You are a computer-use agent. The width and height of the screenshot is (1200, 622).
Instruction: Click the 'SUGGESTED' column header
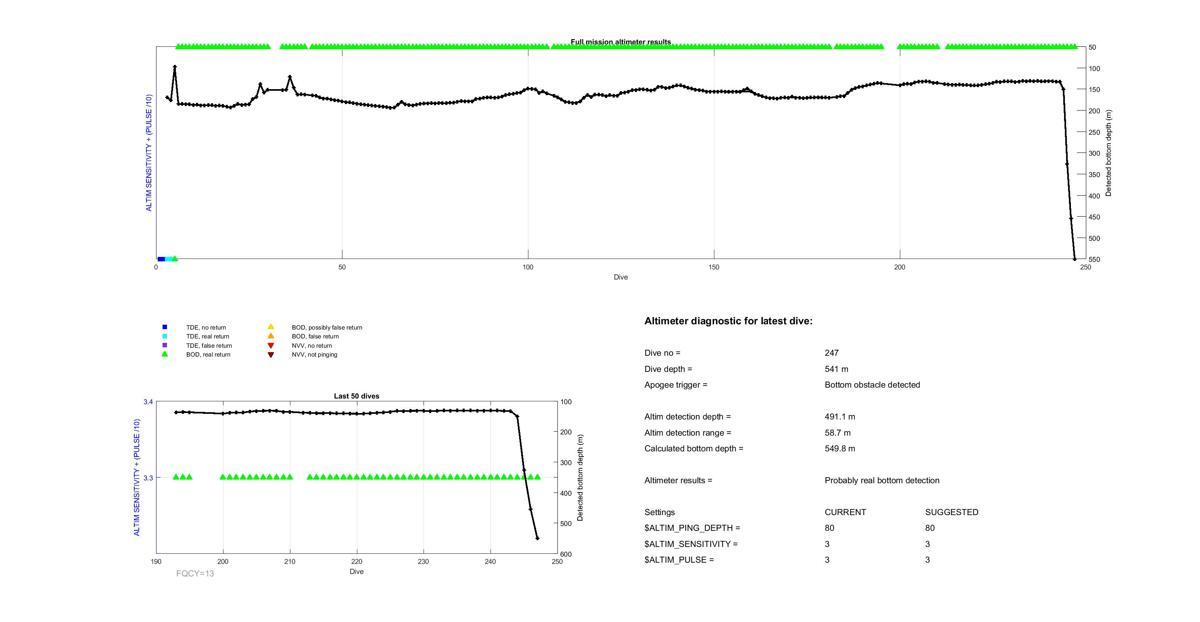952,512
